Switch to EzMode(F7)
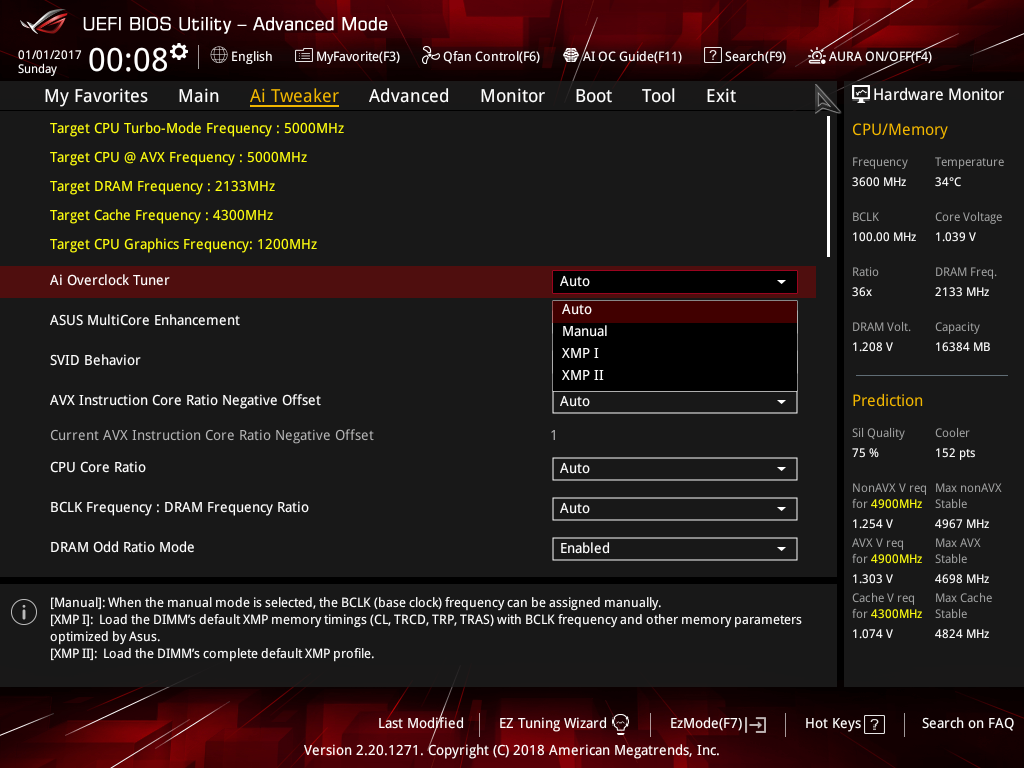Image resolution: width=1024 pixels, height=768 pixels. tap(718, 724)
